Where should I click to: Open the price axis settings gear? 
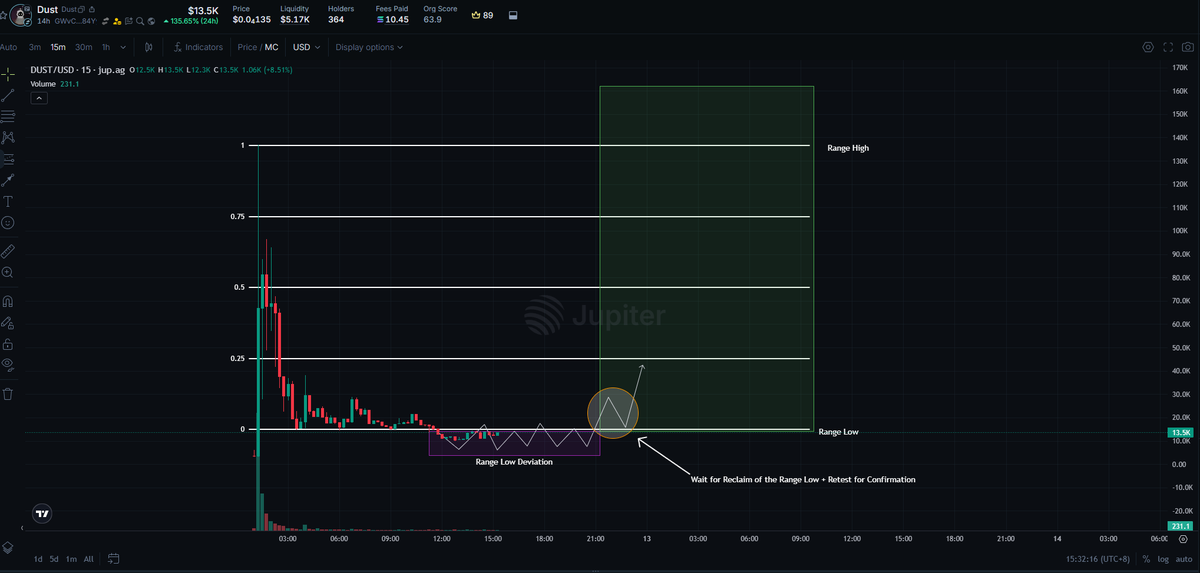pos(1182,538)
